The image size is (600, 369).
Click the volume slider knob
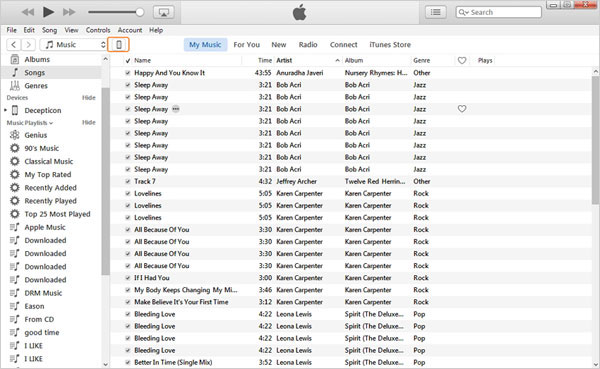[x=140, y=12]
